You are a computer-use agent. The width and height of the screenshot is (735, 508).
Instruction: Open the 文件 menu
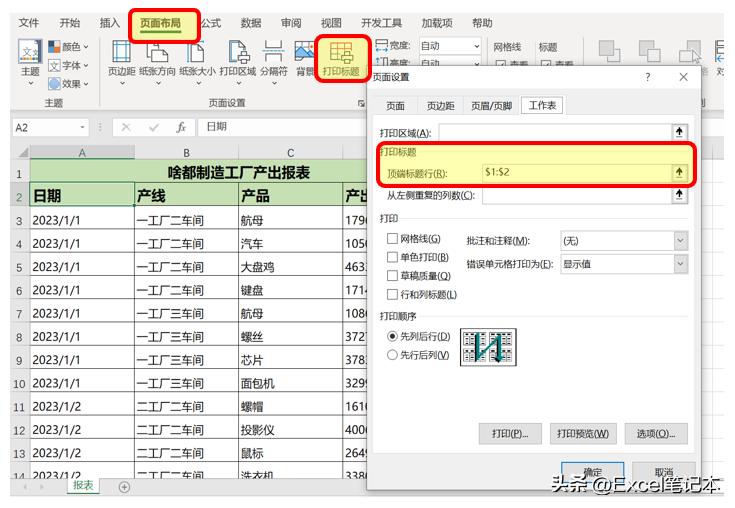pyautogui.click(x=29, y=22)
